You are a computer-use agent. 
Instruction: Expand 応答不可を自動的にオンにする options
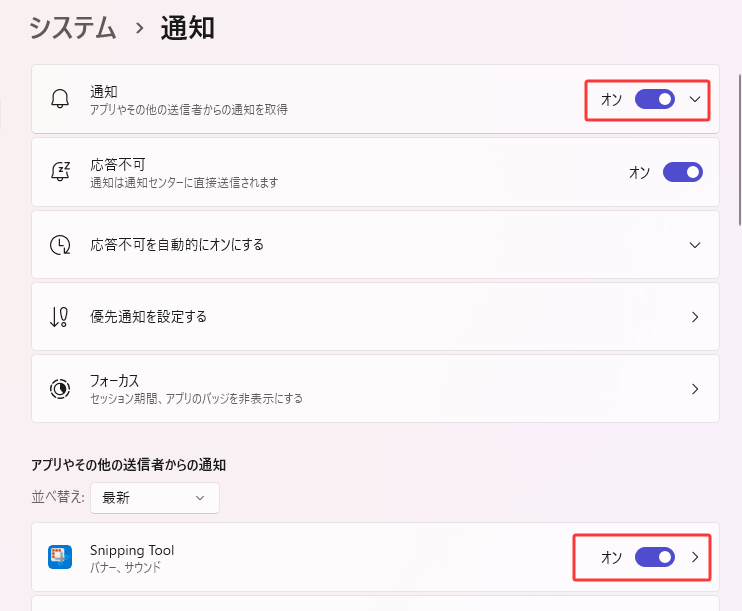pos(696,245)
